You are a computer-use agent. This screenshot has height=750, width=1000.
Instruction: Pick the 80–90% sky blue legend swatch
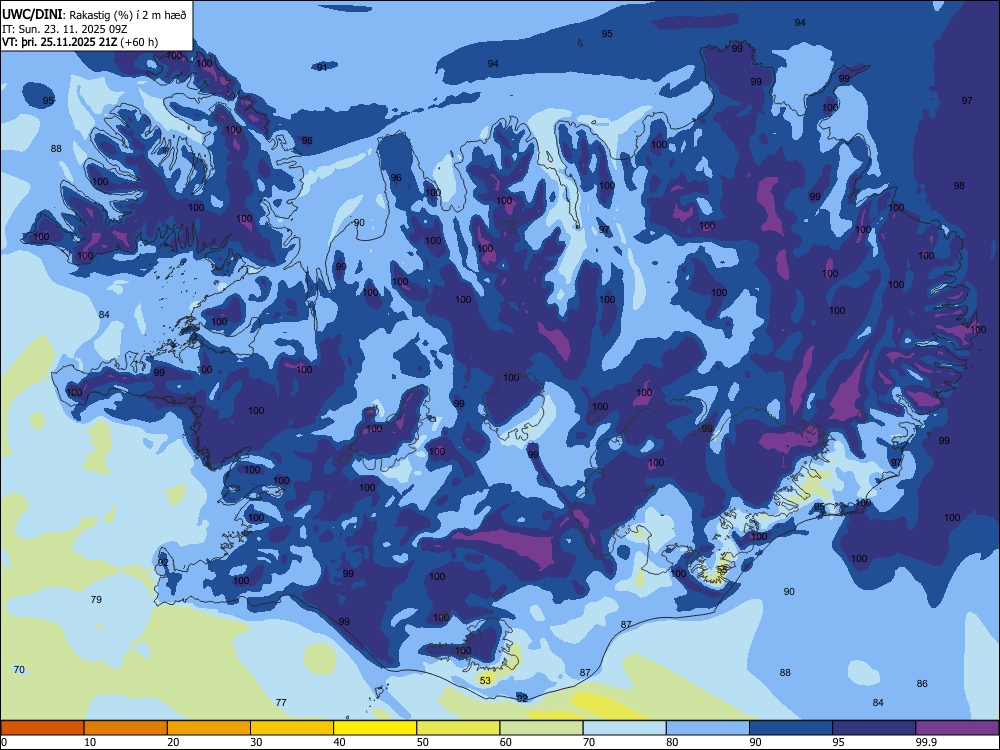[x=708, y=728]
